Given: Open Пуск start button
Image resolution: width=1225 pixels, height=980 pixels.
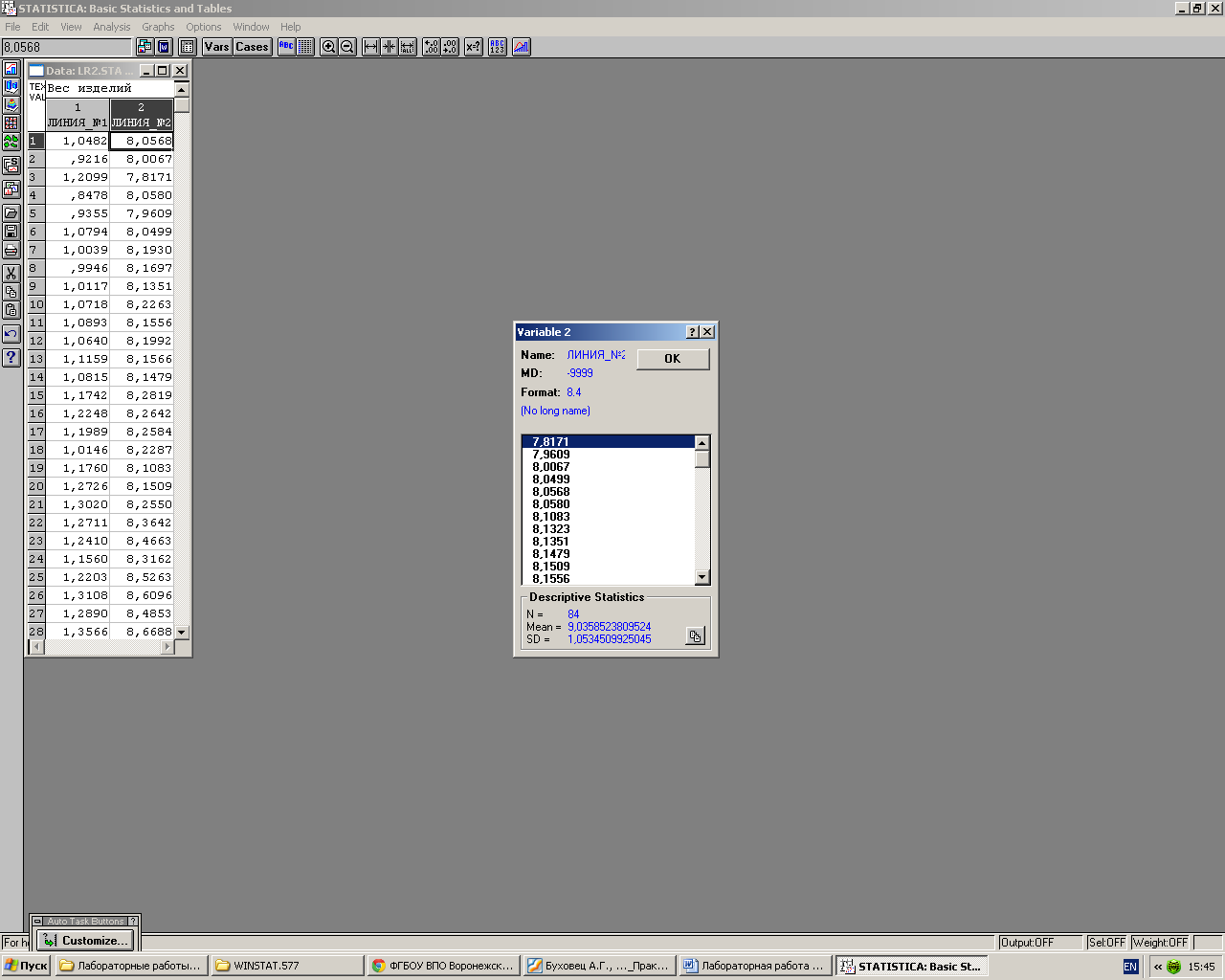Looking at the screenshot, I should tap(26, 966).
